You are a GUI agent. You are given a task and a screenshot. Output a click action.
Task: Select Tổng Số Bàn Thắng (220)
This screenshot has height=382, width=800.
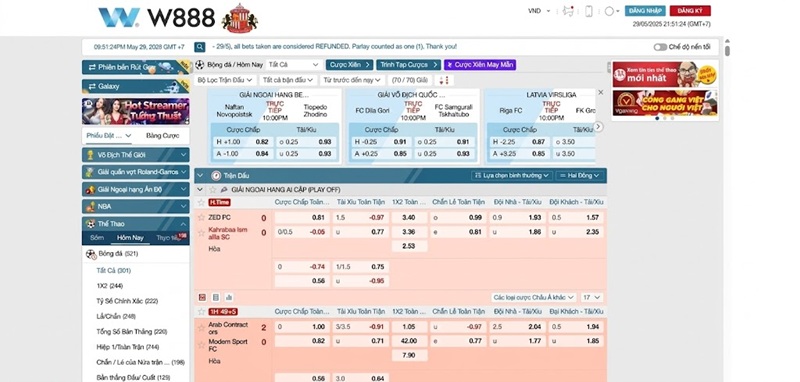coord(132,332)
